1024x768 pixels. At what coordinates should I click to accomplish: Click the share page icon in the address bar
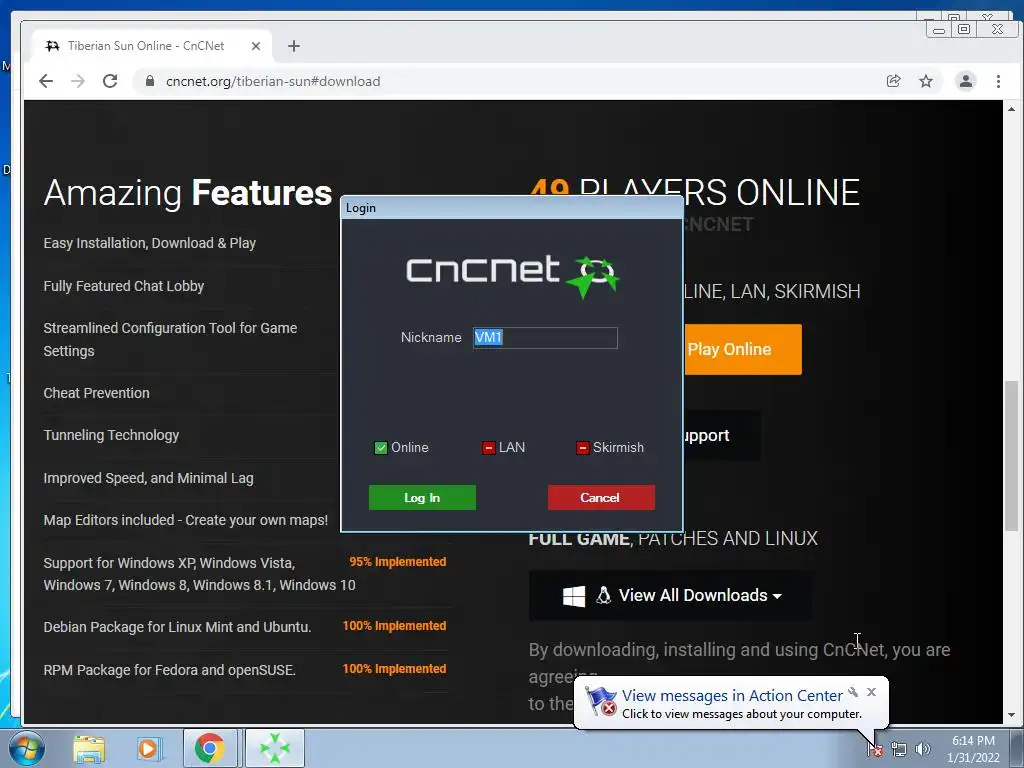pos(893,81)
